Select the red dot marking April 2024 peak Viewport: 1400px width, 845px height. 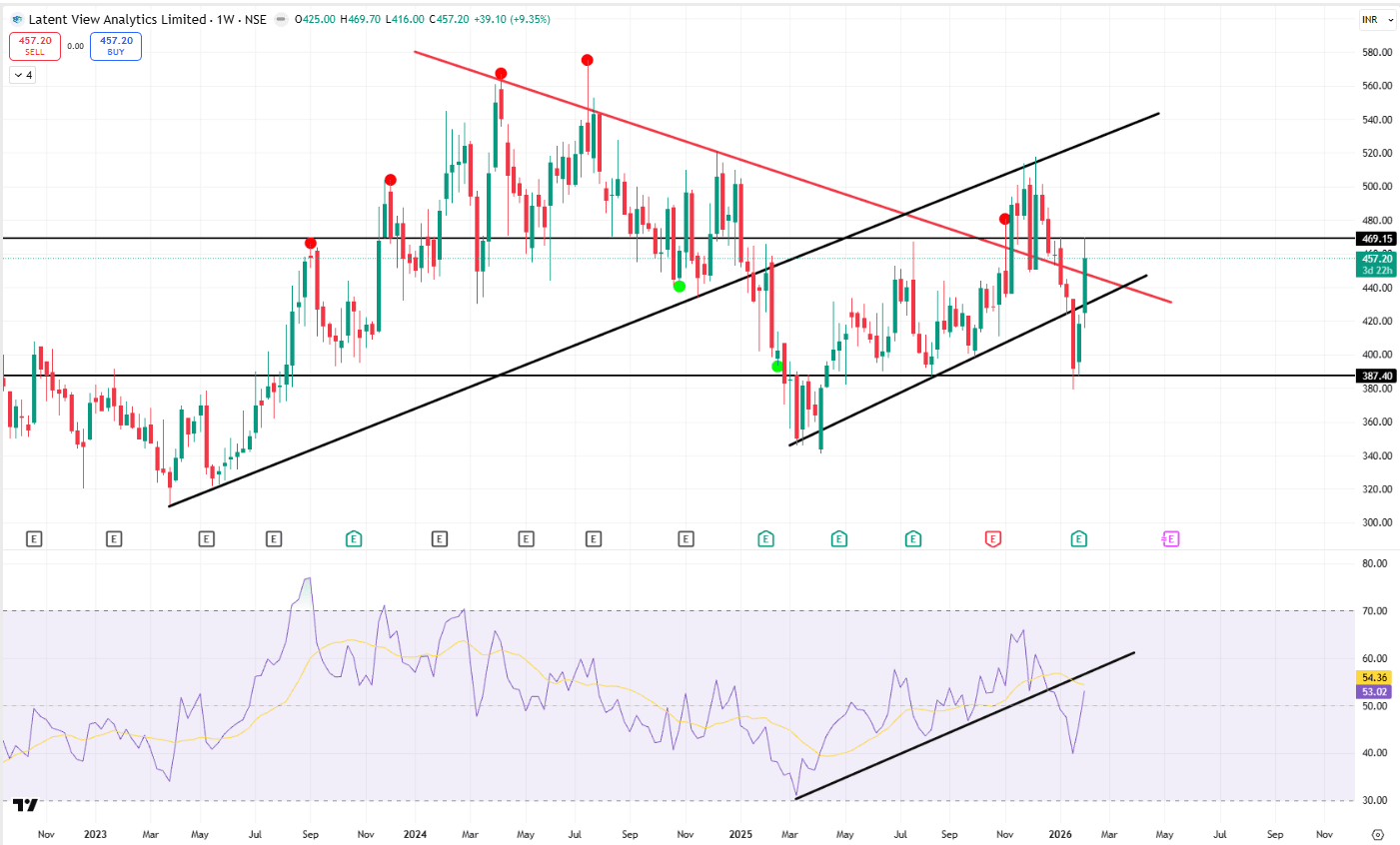[501, 74]
